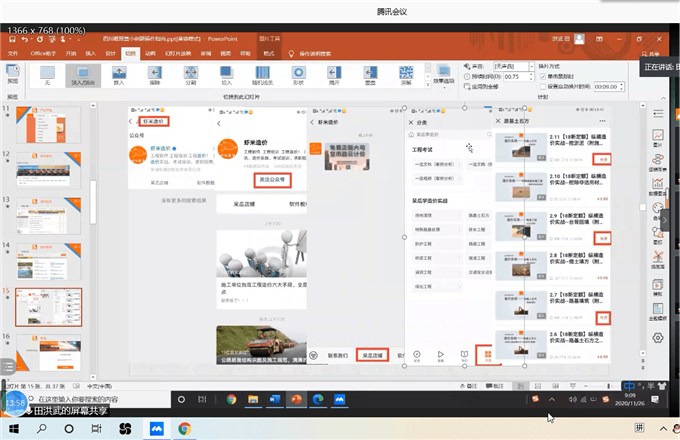680x440 pixels.
Task: Toggle the 设置自动换片时间 checkbox
Action: 539,87
